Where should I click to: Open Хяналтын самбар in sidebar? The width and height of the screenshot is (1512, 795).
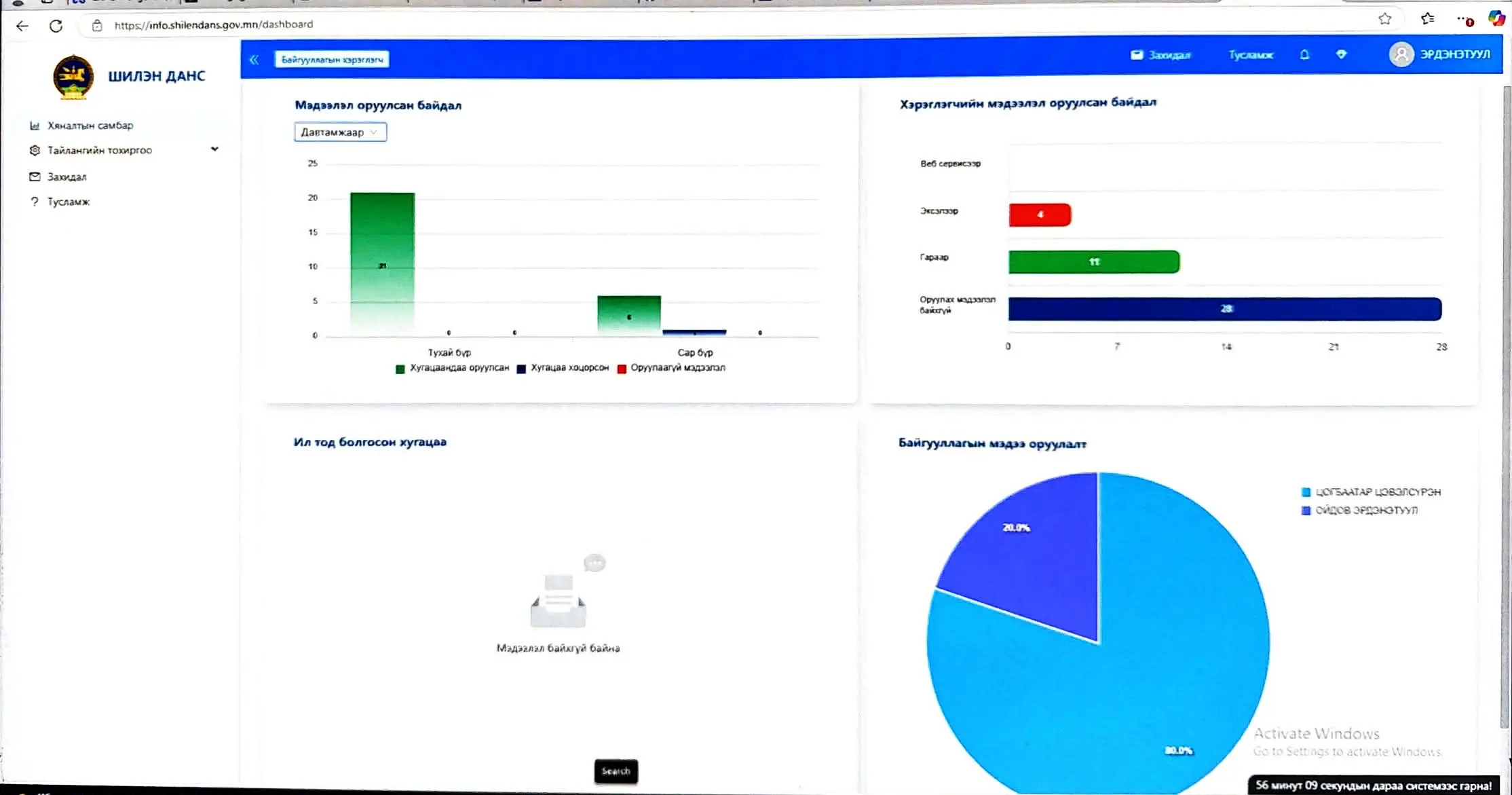coord(90,126)
